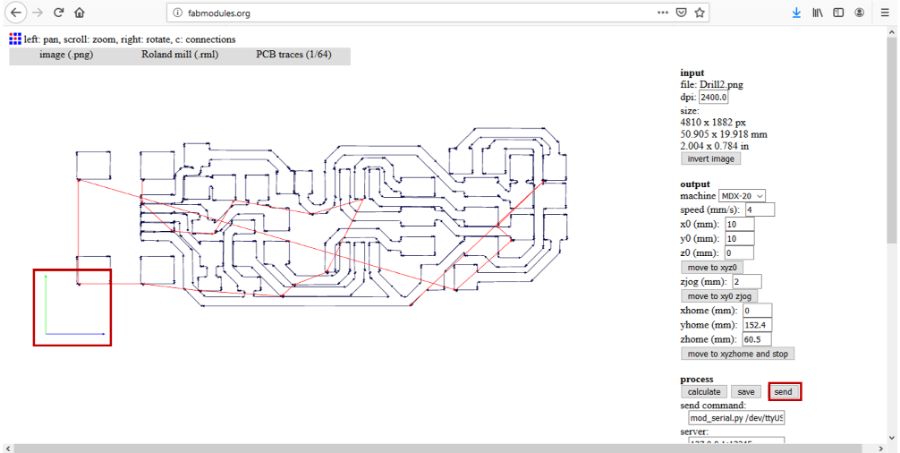Click the invert image button
The width and height of the screenshot is (900, 453).
click(711, 159)
